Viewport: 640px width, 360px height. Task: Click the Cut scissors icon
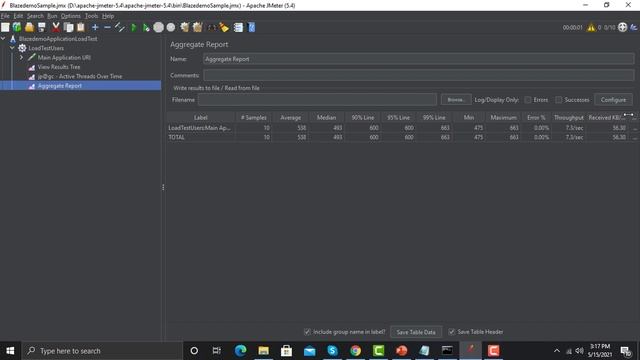tap(56, 27)
